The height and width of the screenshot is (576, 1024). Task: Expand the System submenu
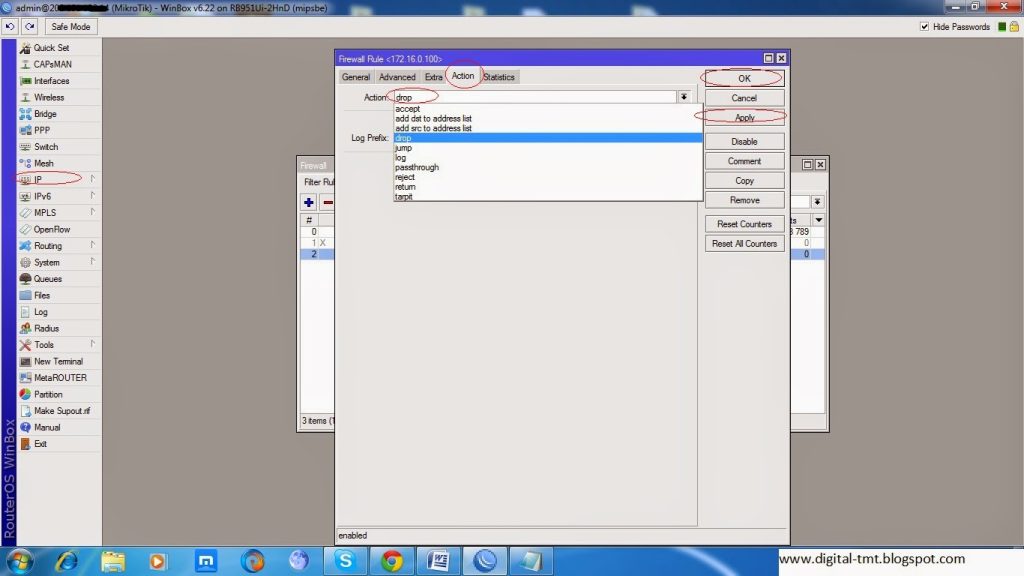click(x=93, y=263)
